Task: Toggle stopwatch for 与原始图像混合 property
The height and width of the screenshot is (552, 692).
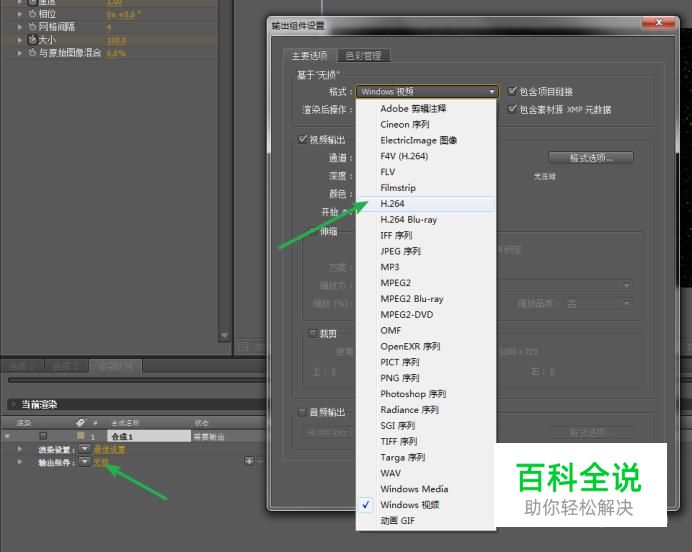Action: (x=32, y=53)
